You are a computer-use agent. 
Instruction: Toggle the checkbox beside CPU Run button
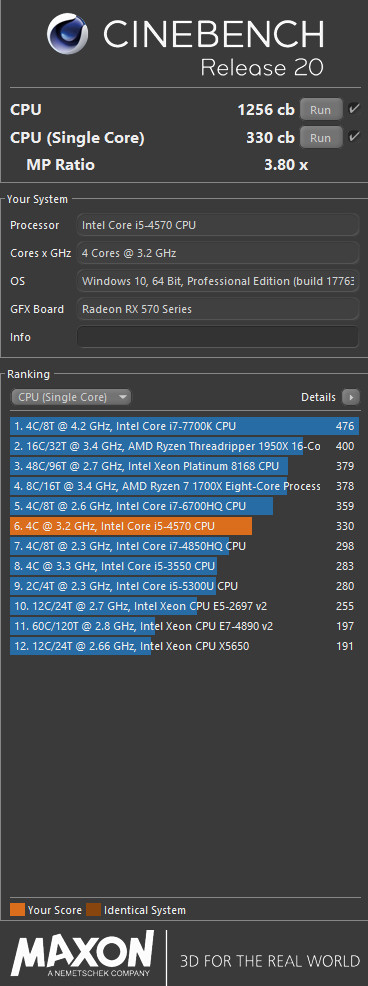[354, 109]
